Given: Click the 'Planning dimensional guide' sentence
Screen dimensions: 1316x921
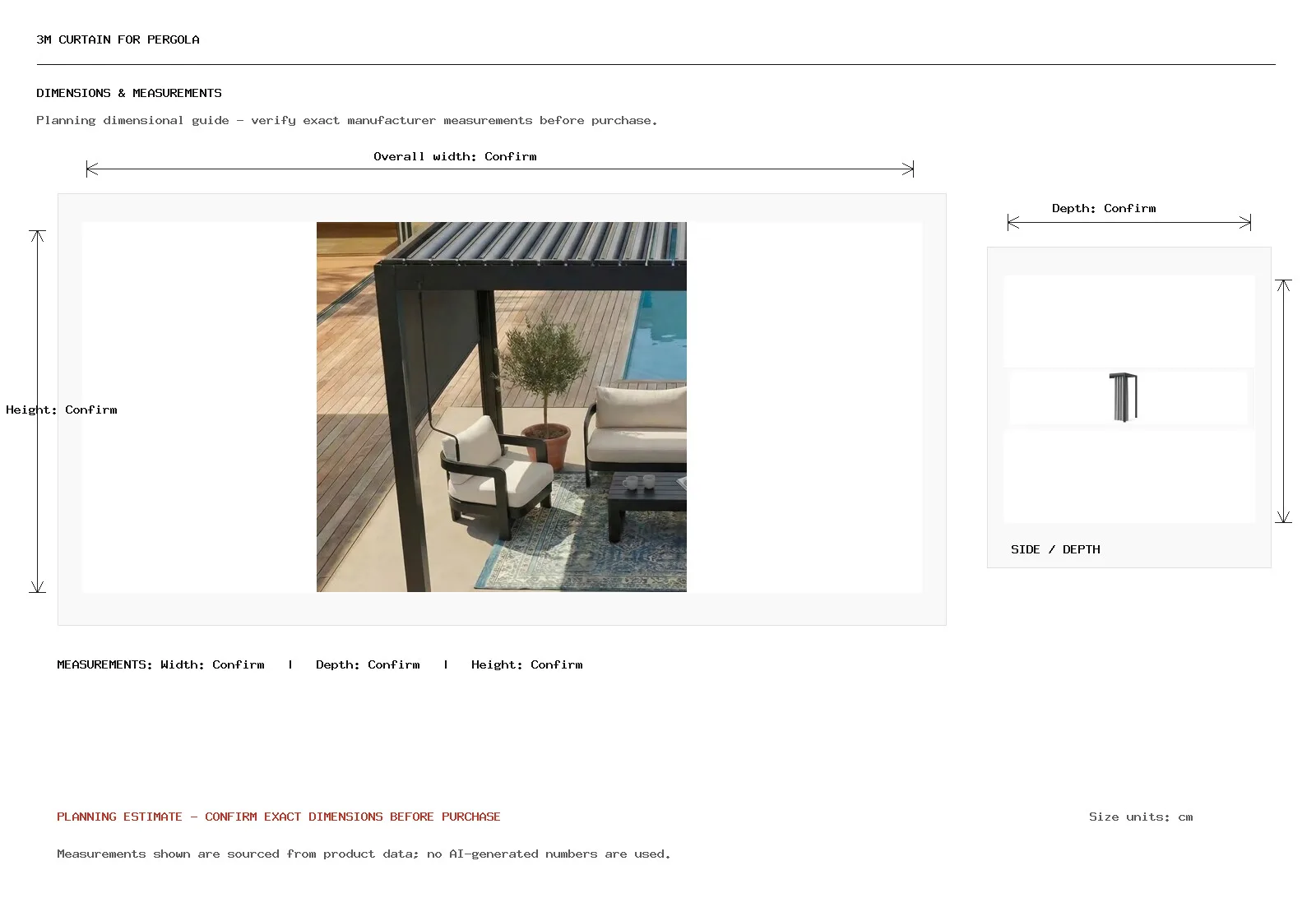Looking at the screenshot, I should pyautogui.click(x=347, y=120).
